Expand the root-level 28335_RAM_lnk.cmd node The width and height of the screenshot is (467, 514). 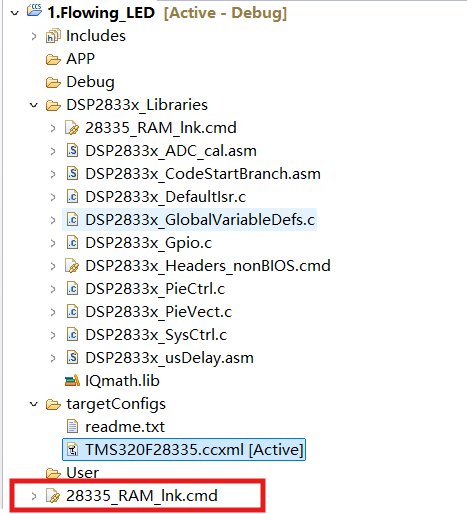pyautogui.click(x=34, y=496)
